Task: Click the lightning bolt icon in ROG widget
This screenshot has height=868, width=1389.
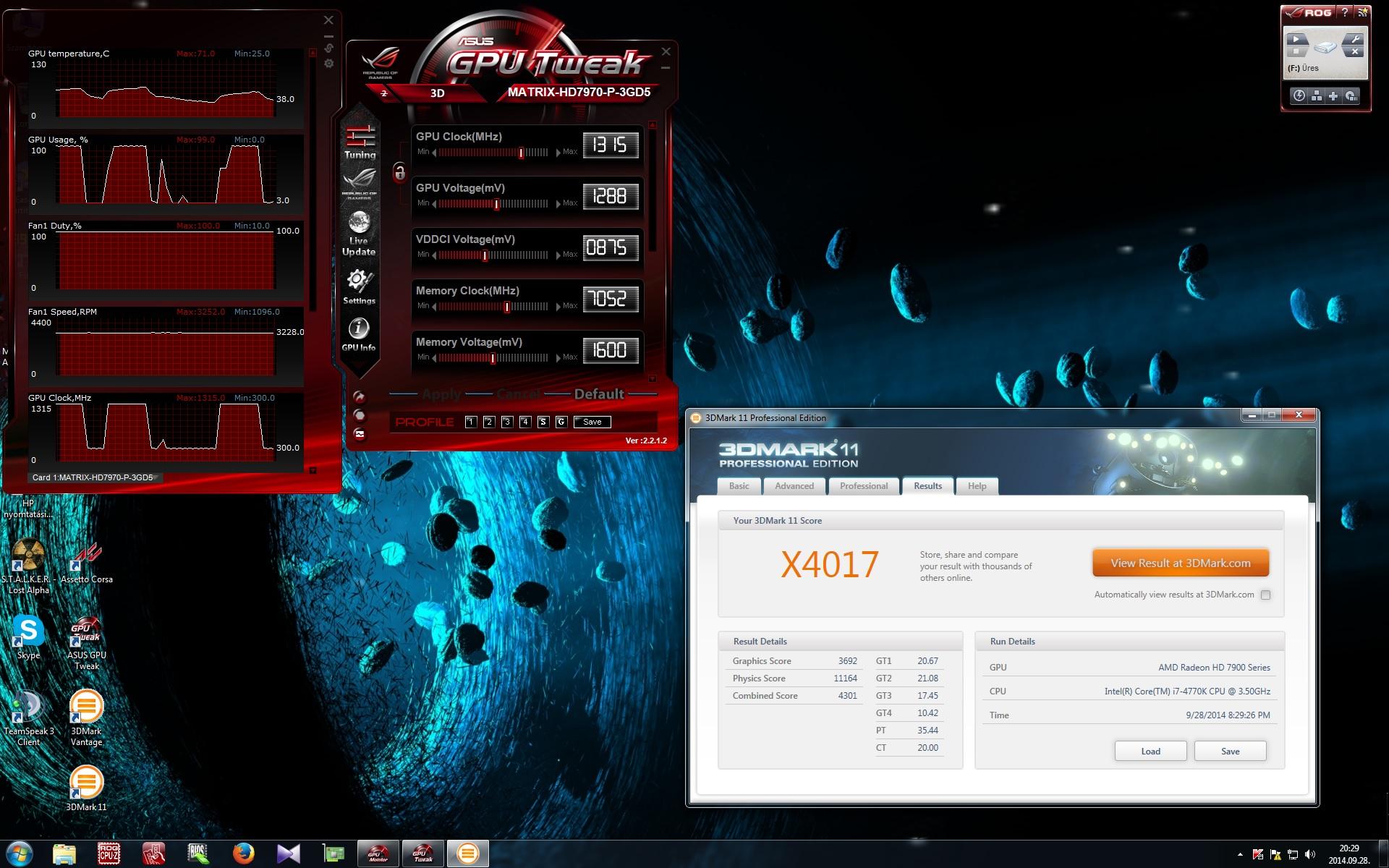Action: [1299, 95]
